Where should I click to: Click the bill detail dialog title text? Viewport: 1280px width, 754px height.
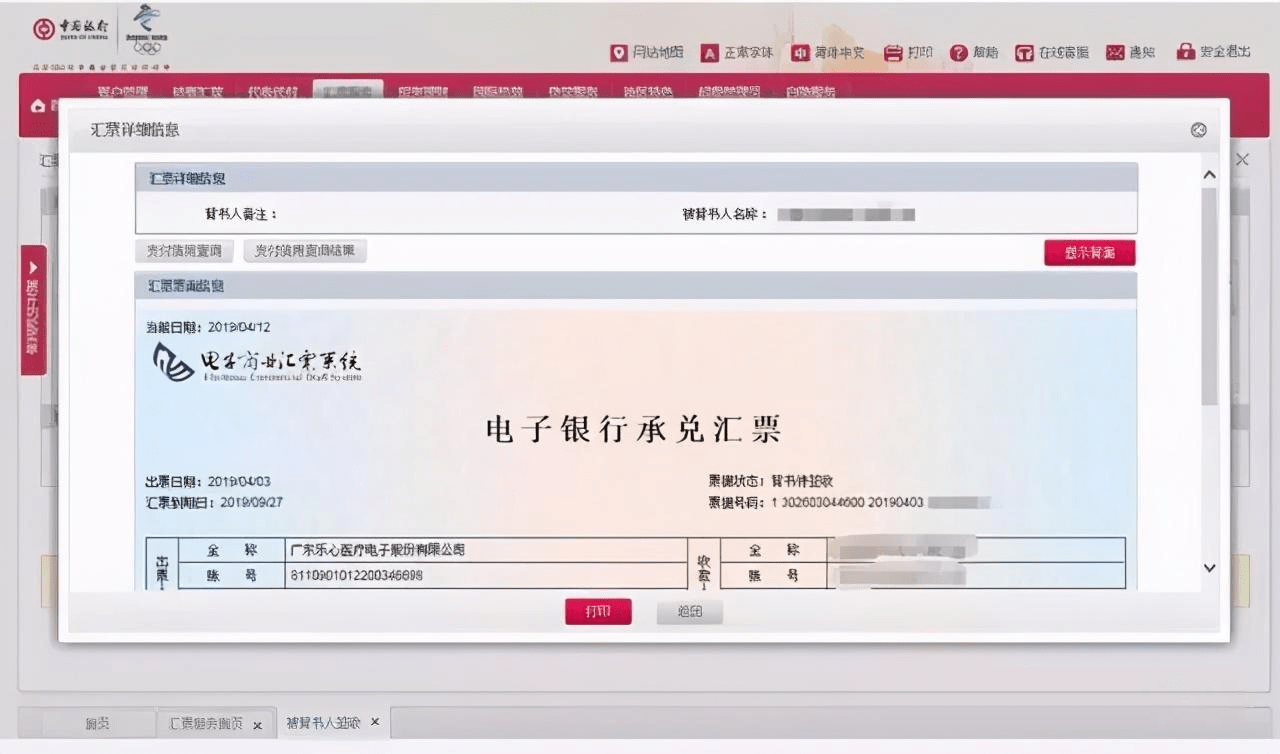coord(135,130)
